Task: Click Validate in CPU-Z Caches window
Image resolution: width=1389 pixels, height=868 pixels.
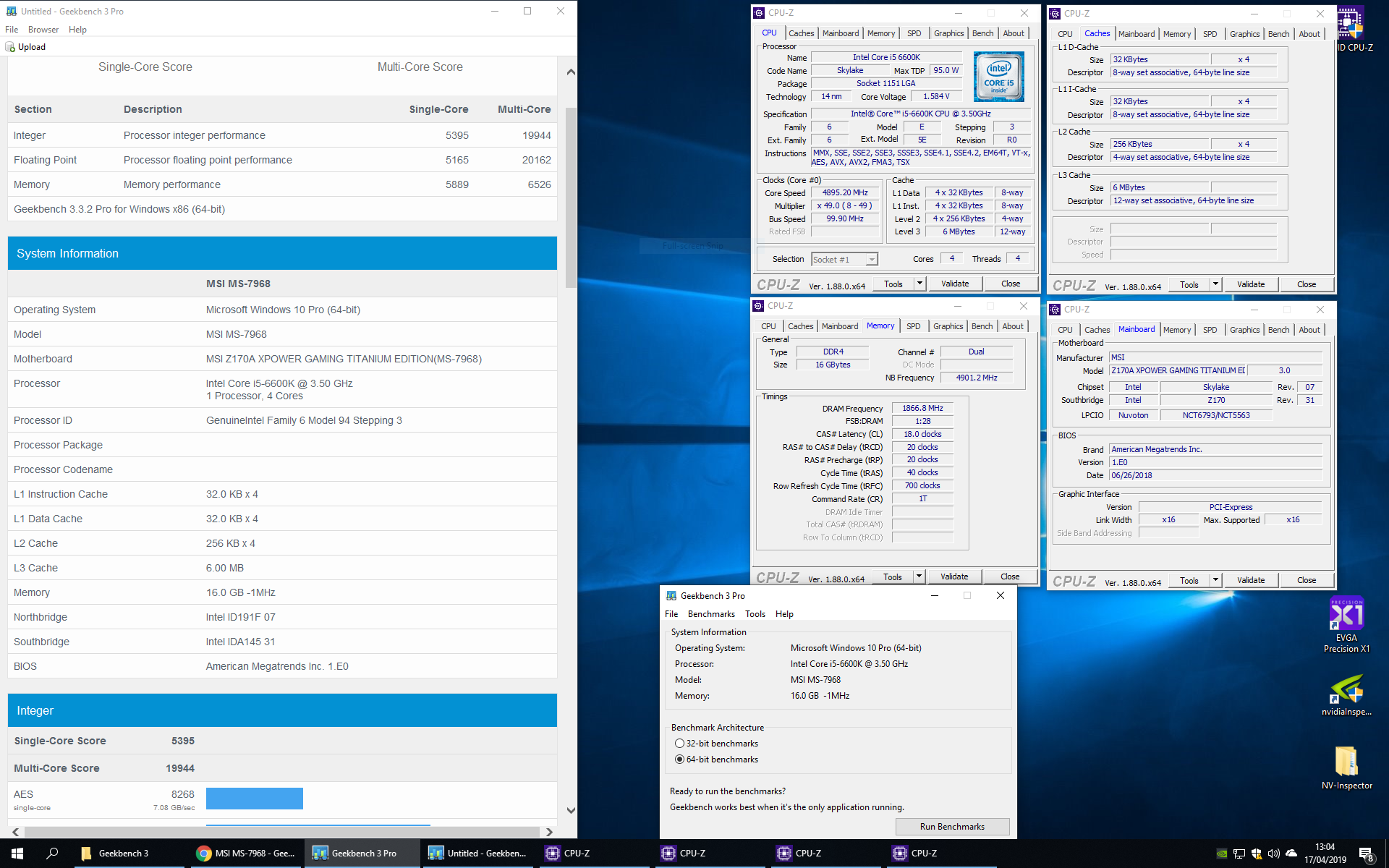Action: coord(1251,284)
